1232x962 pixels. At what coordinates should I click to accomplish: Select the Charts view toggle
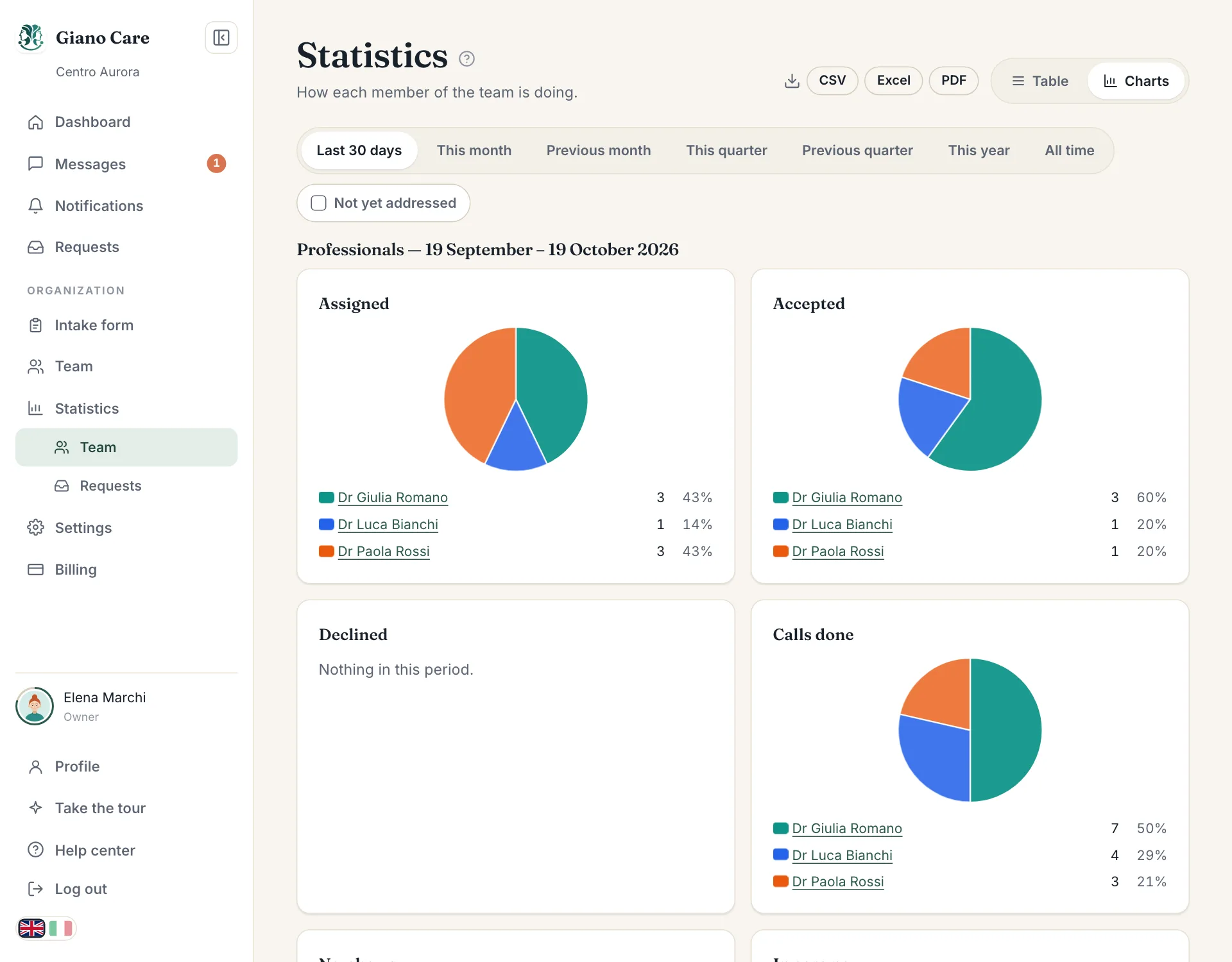[1136, 81]
